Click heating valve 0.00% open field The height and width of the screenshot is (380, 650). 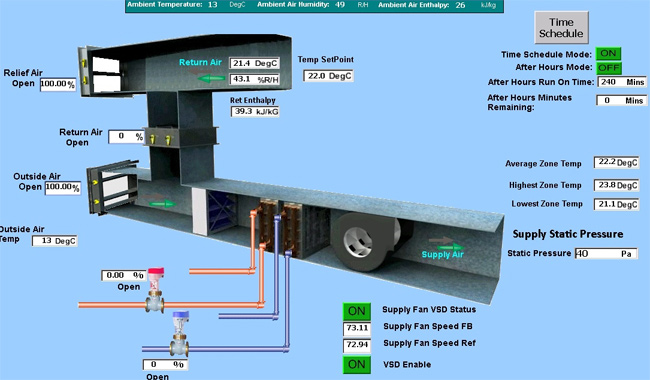click(123, 275)
